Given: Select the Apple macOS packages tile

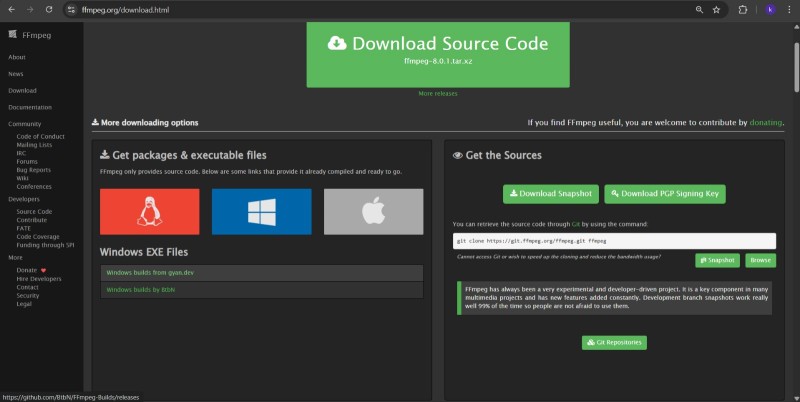Looking at the screenshot, I should [x=373, y=212].
